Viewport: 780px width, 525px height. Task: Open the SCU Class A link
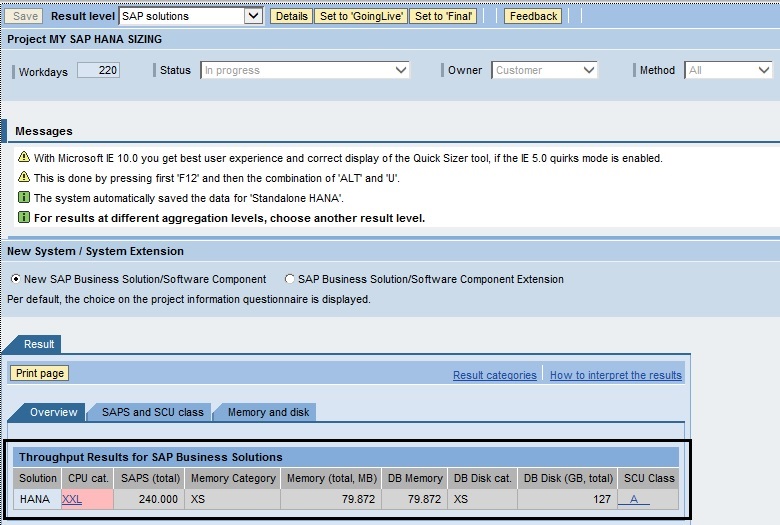tap(634, 499)
